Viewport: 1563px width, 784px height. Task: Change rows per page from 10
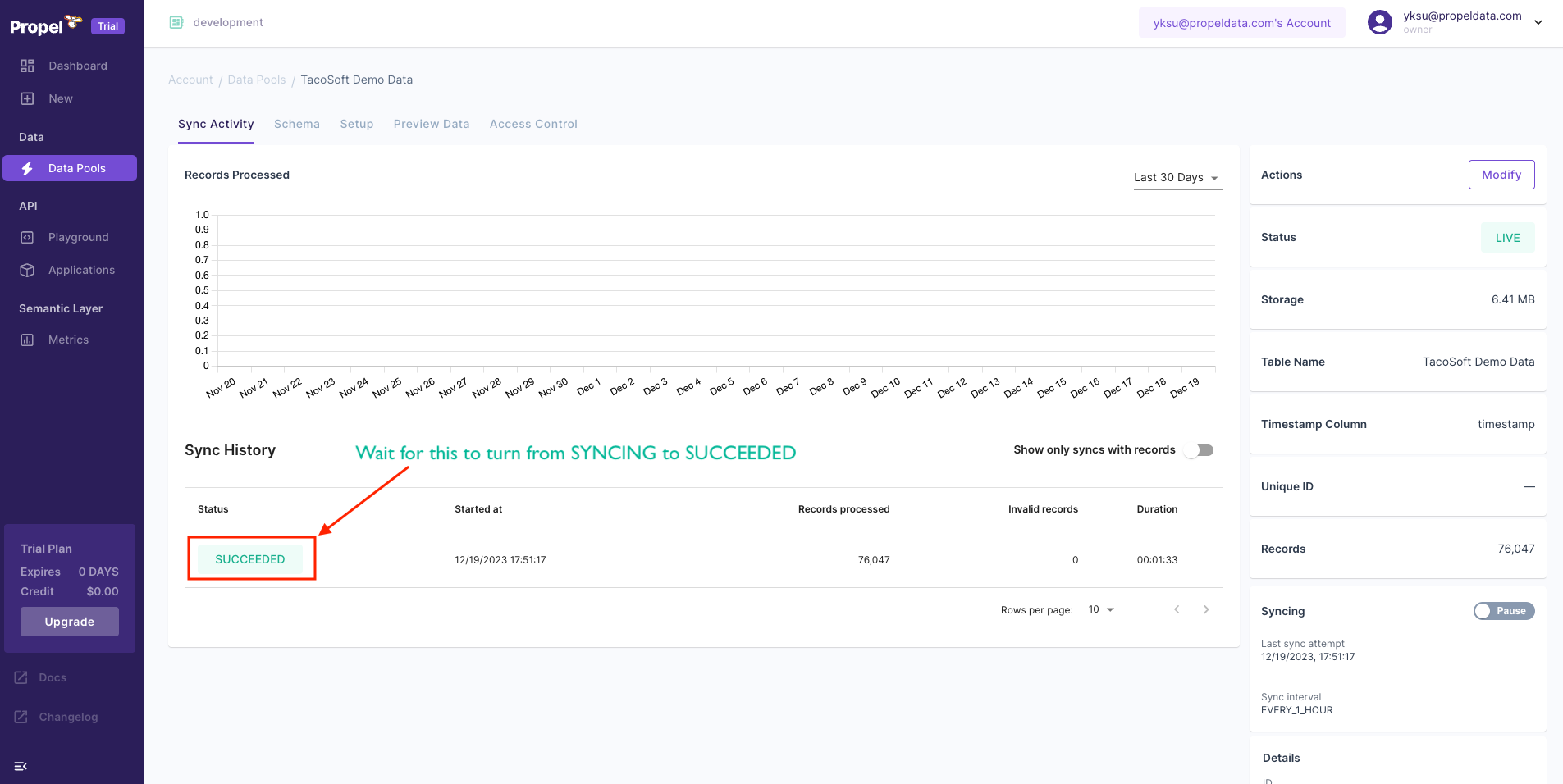click(1100, 609)
